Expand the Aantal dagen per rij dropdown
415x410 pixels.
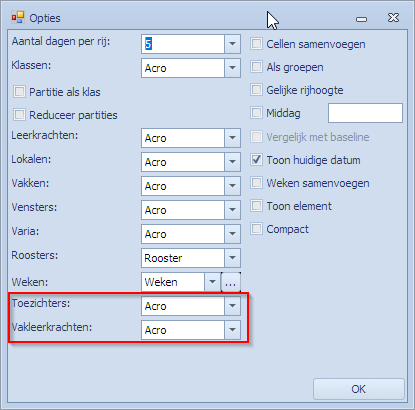click(x=232, y=44)
